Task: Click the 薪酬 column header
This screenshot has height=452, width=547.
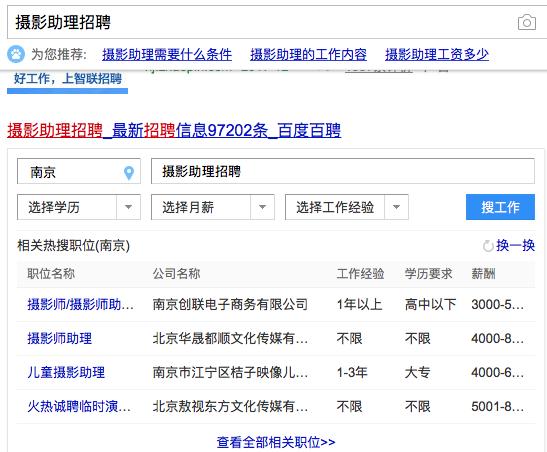Action: click(484, 274)
